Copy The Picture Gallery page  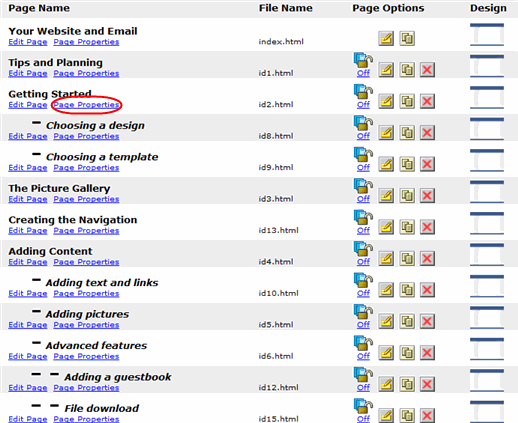[x=407, y=195]
